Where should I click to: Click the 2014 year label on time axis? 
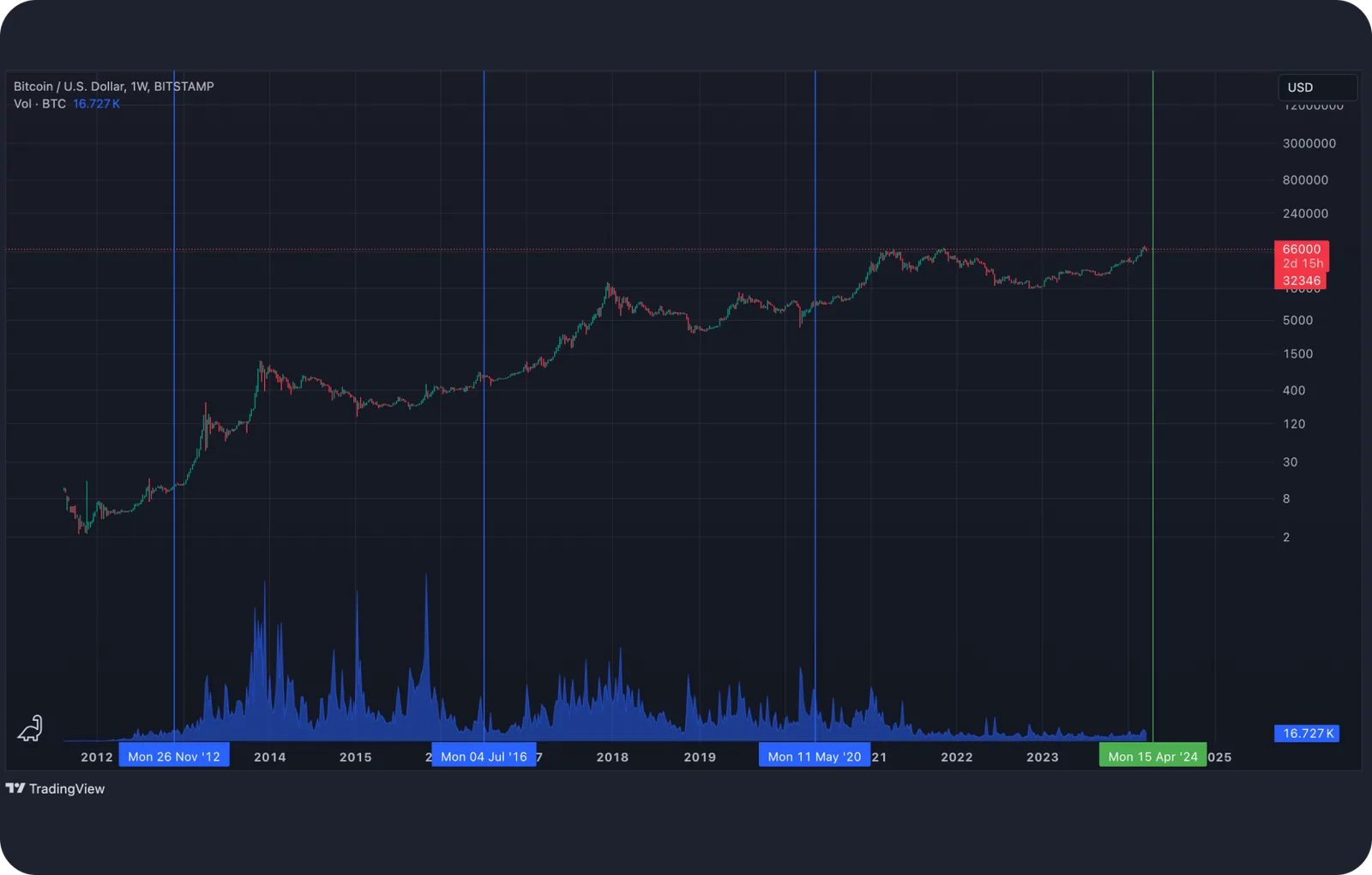pyautogui.click(x=270, y=757)
